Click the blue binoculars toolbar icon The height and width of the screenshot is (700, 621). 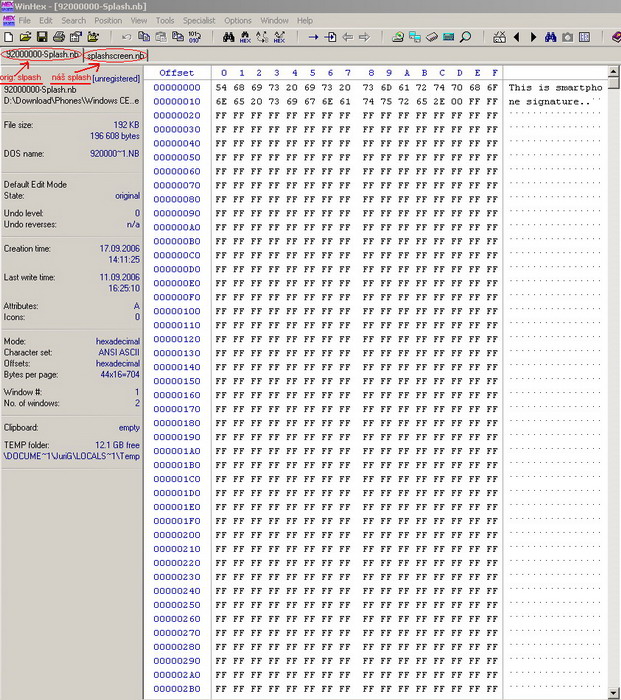click(550, 37)
